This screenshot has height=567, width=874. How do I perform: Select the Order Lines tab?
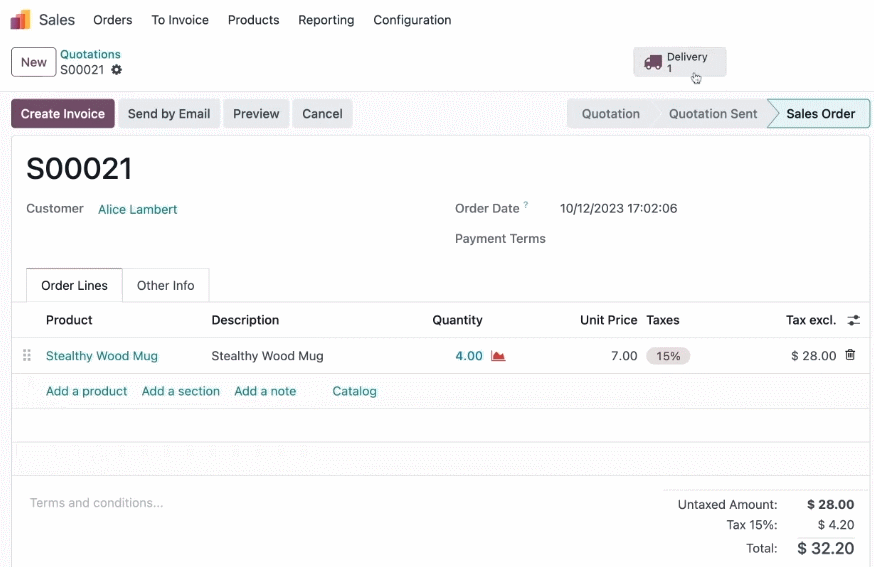tap(74, 285)
